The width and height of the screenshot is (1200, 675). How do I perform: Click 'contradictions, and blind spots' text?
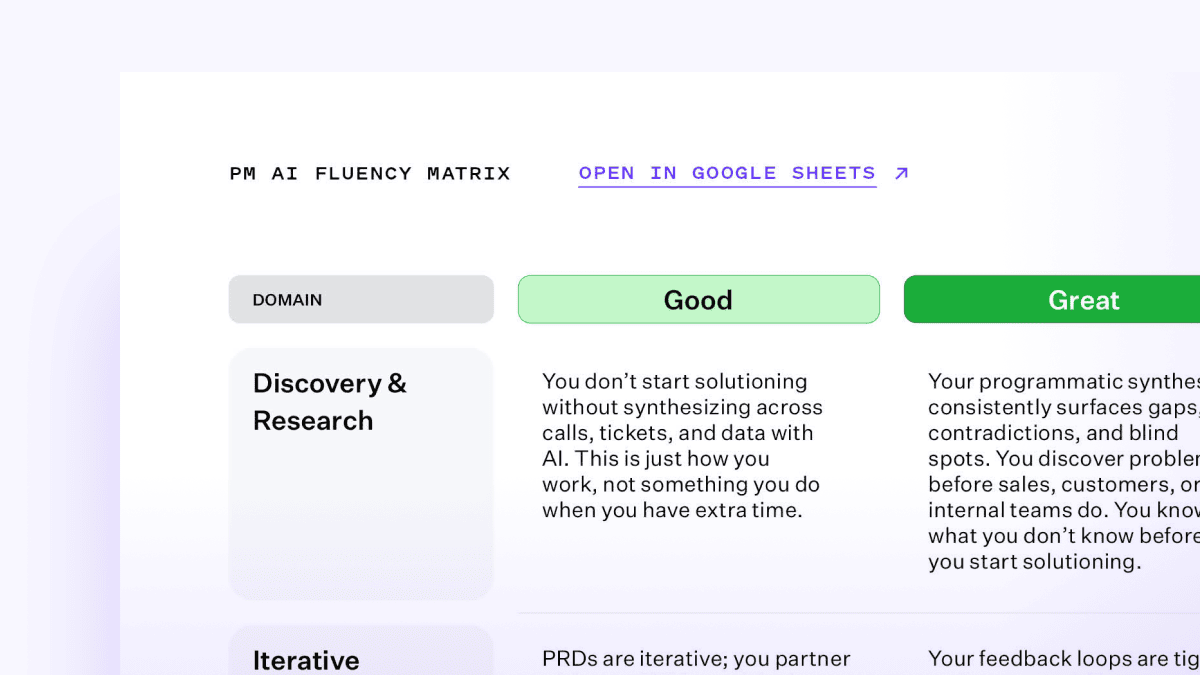pyautogui.click(x=1053, y=446)
